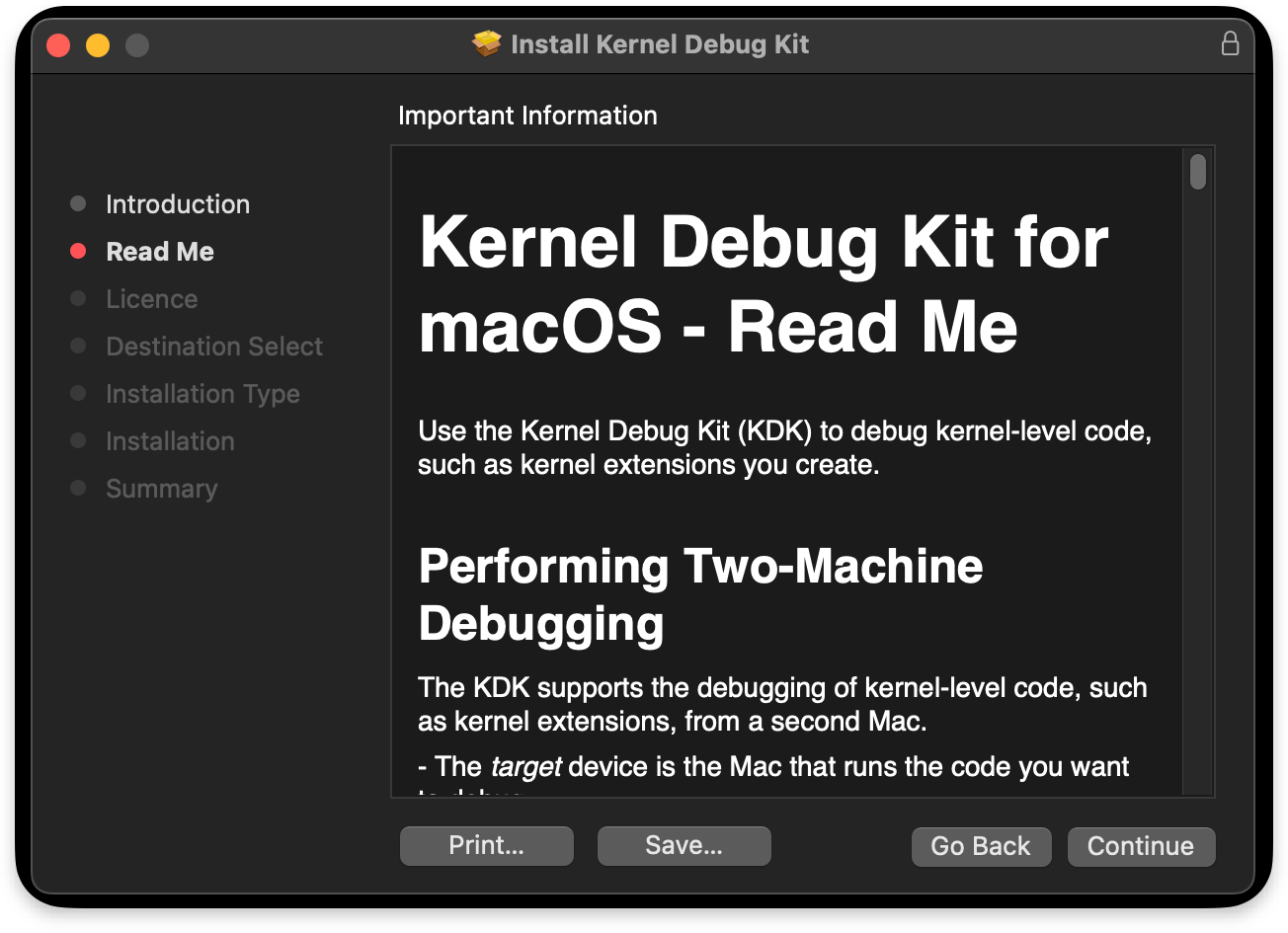Click the Summary step bullet
This screenshot has width=1288, height=933.
pos(78,488)
